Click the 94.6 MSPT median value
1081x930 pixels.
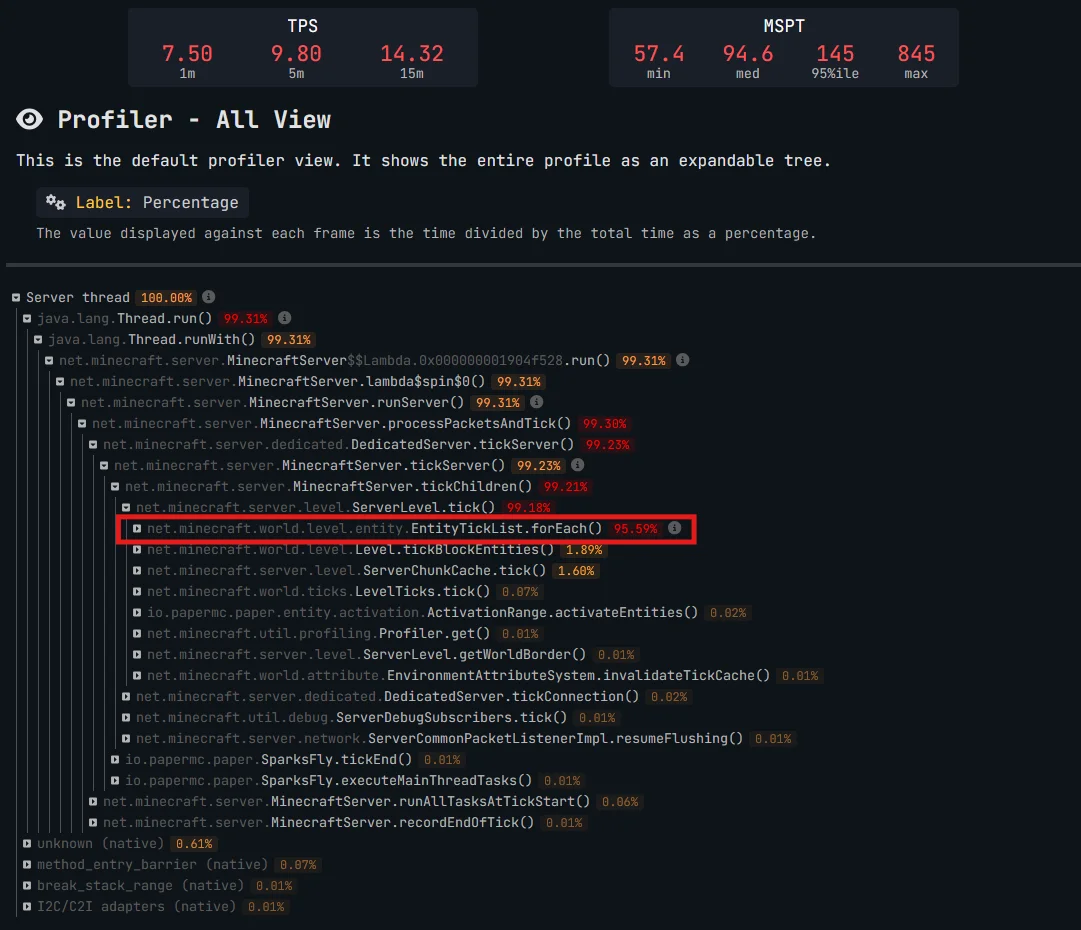(x=747, y=53)
